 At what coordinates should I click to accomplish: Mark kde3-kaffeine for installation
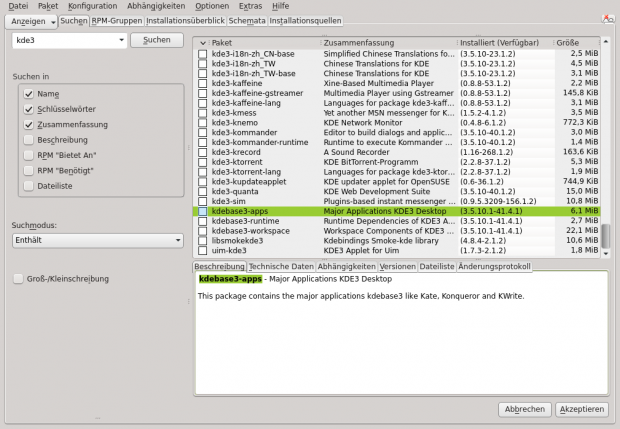click(202, 83)
